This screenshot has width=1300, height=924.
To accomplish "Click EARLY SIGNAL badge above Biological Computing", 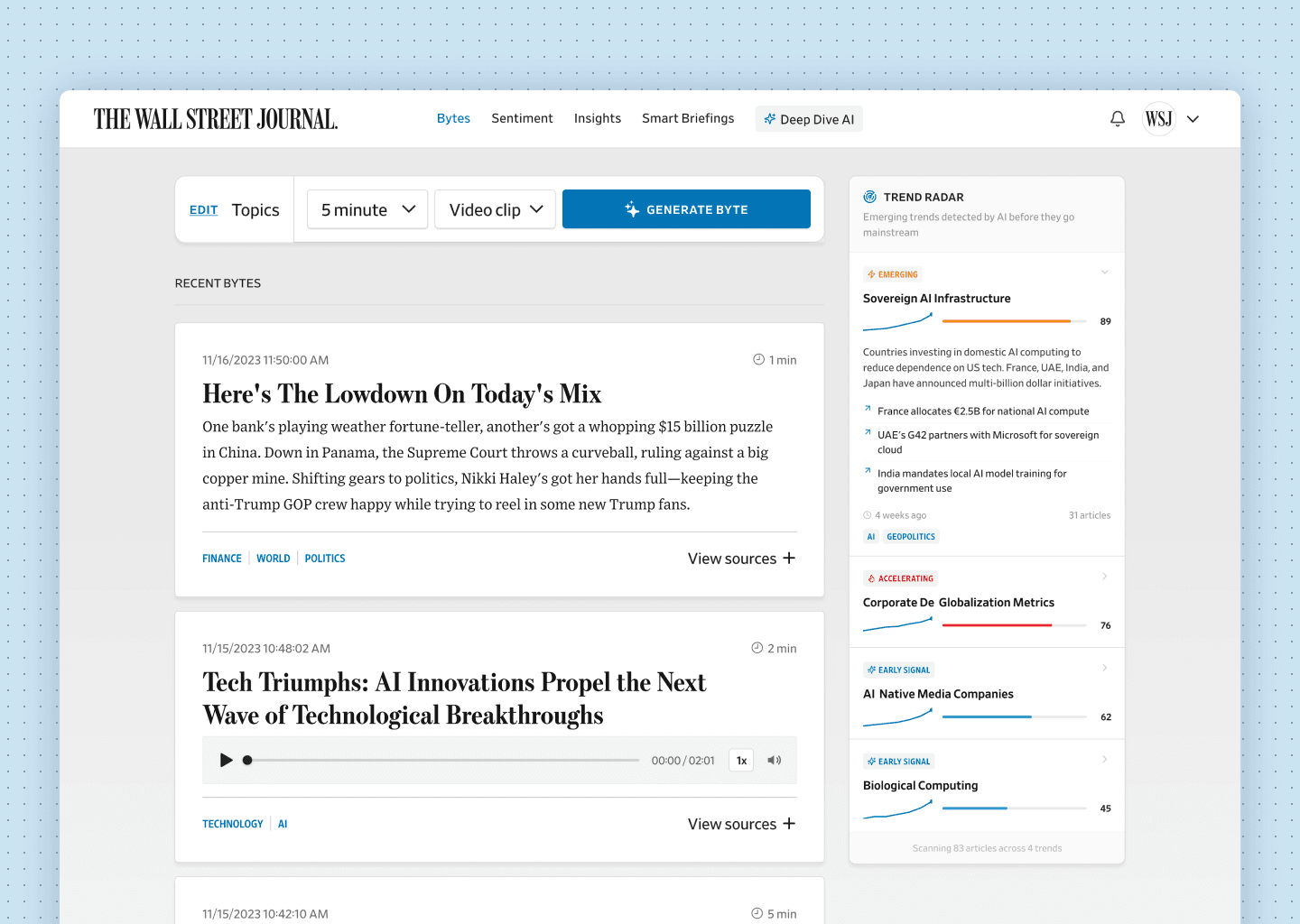I will (898, 762).
